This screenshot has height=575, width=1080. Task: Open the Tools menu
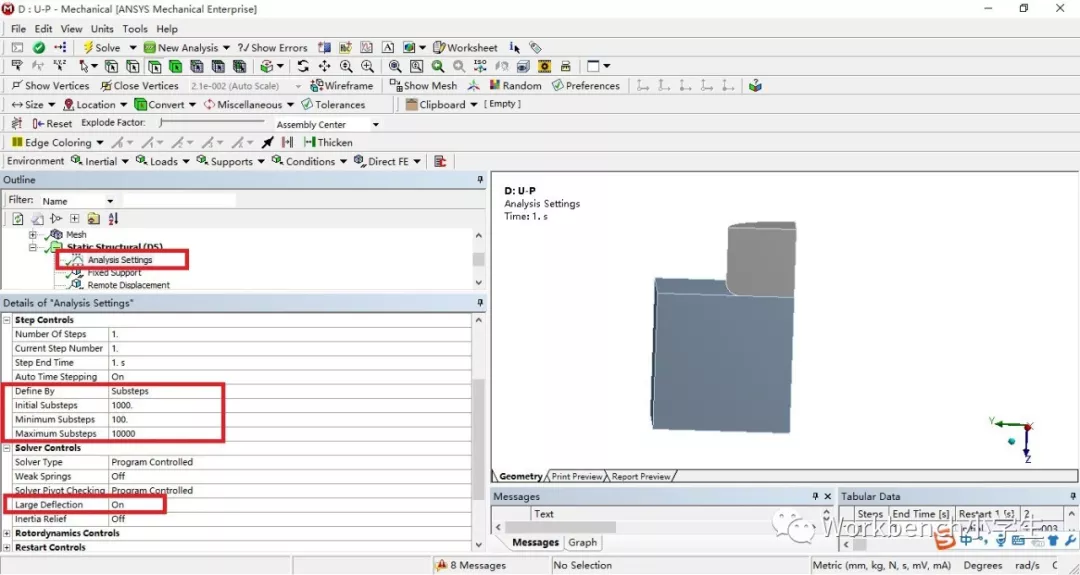click(135, 29)
